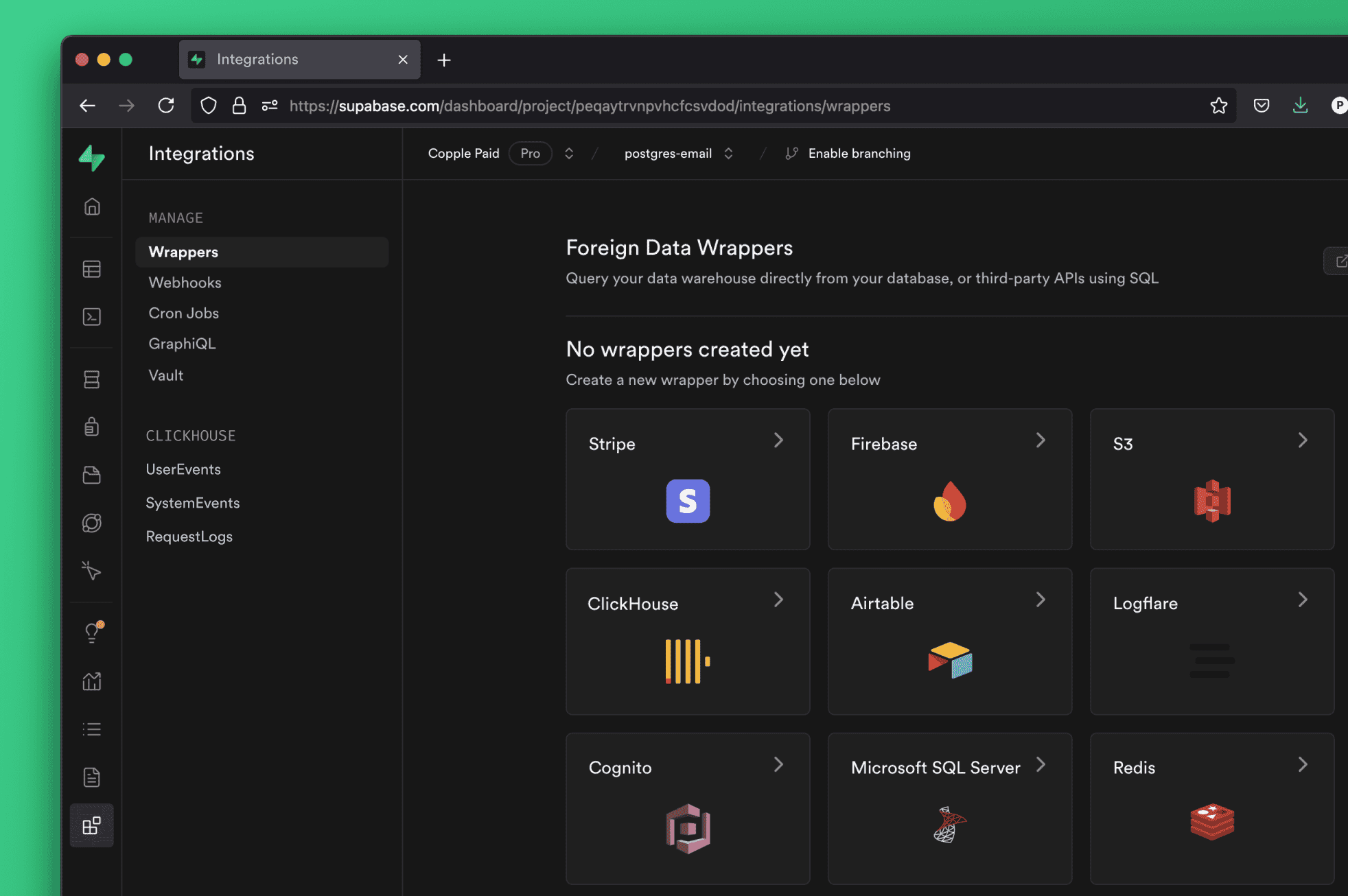
Task: Click the Pocket save icon
Action: (1262, 106)
